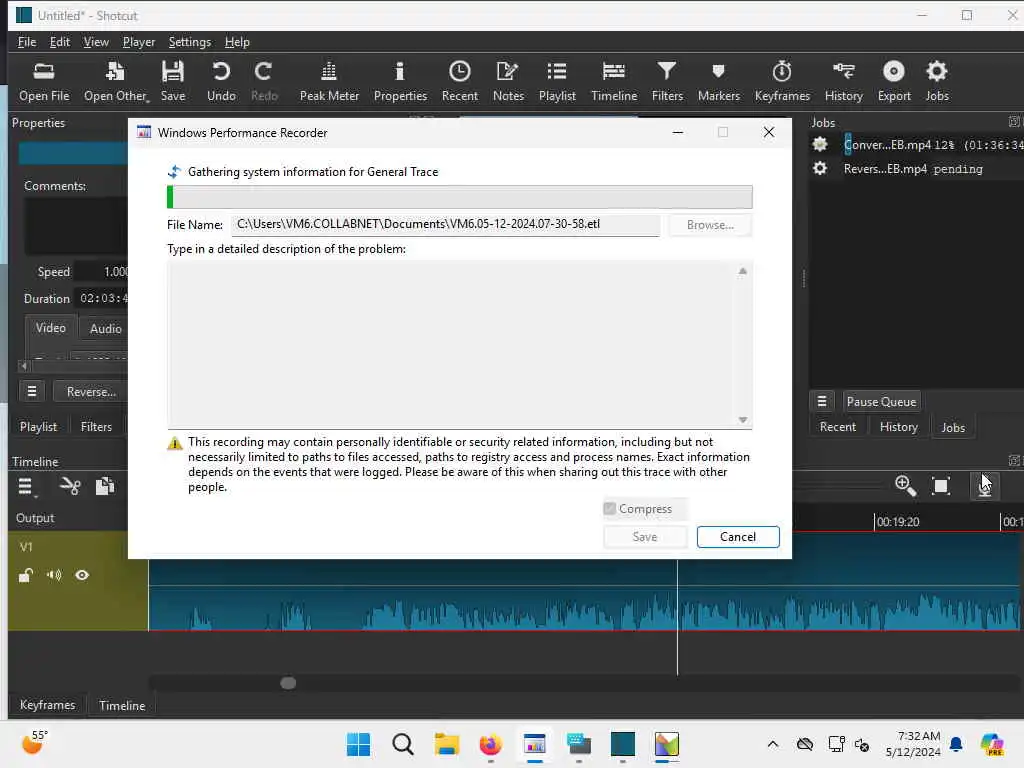
Task: Open the Notes panel
Action: [x=508, y=81]
